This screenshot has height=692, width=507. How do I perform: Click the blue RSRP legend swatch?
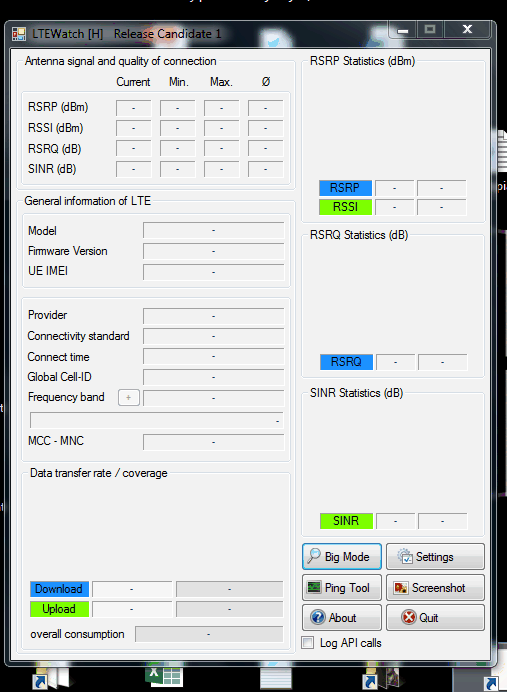pyautogui.click(x=346, y=188)
